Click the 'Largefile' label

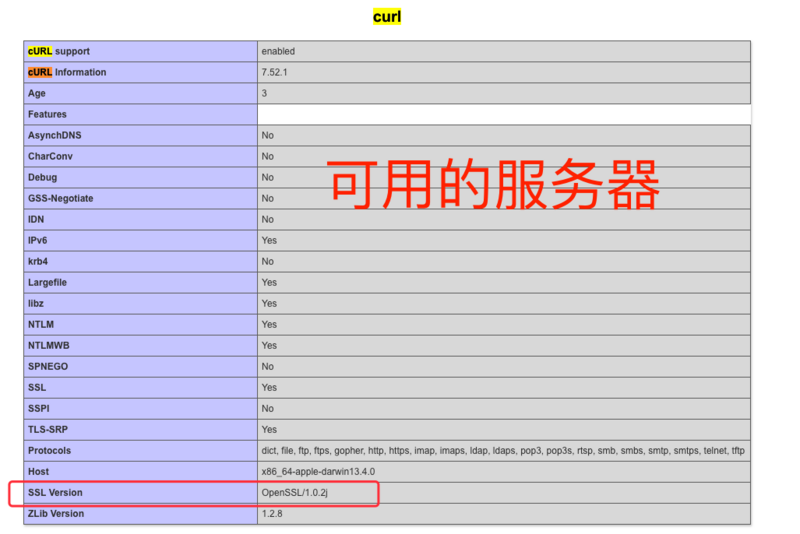tap(47, 283)
